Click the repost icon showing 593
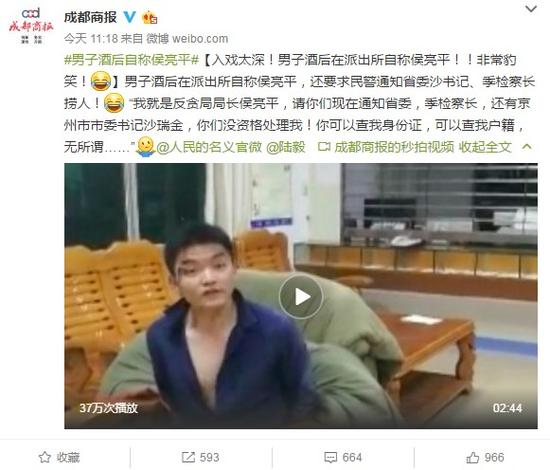 click(201, 457)
